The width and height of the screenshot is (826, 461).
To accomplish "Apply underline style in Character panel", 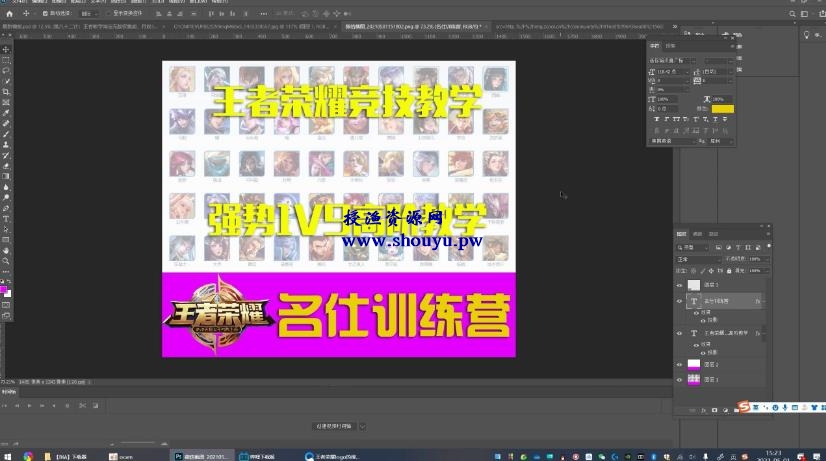I will coord(715,119).
